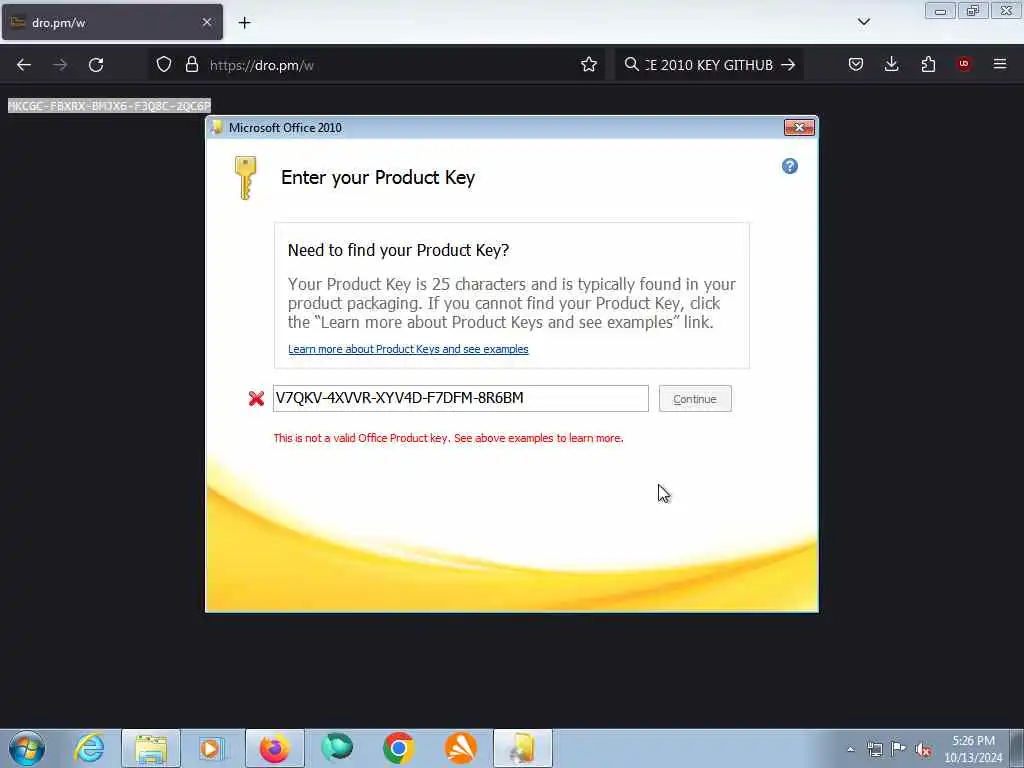Open Action Center flag icon
The width and height of the screenshot is (1024, 768).
pos(899,749)
